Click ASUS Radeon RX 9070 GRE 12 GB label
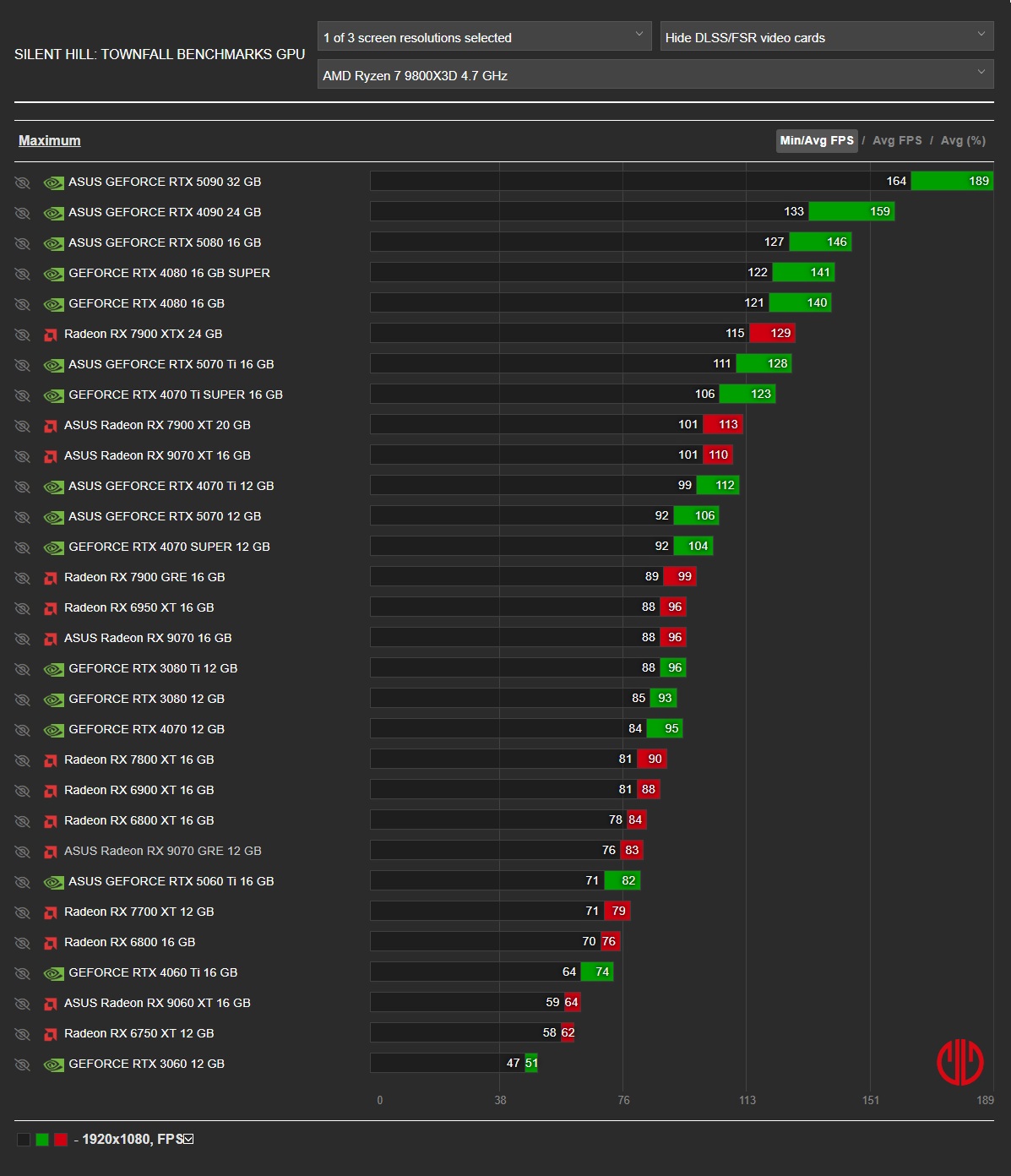This screenshot has height=1176, width=1011. tap(163, 851)
